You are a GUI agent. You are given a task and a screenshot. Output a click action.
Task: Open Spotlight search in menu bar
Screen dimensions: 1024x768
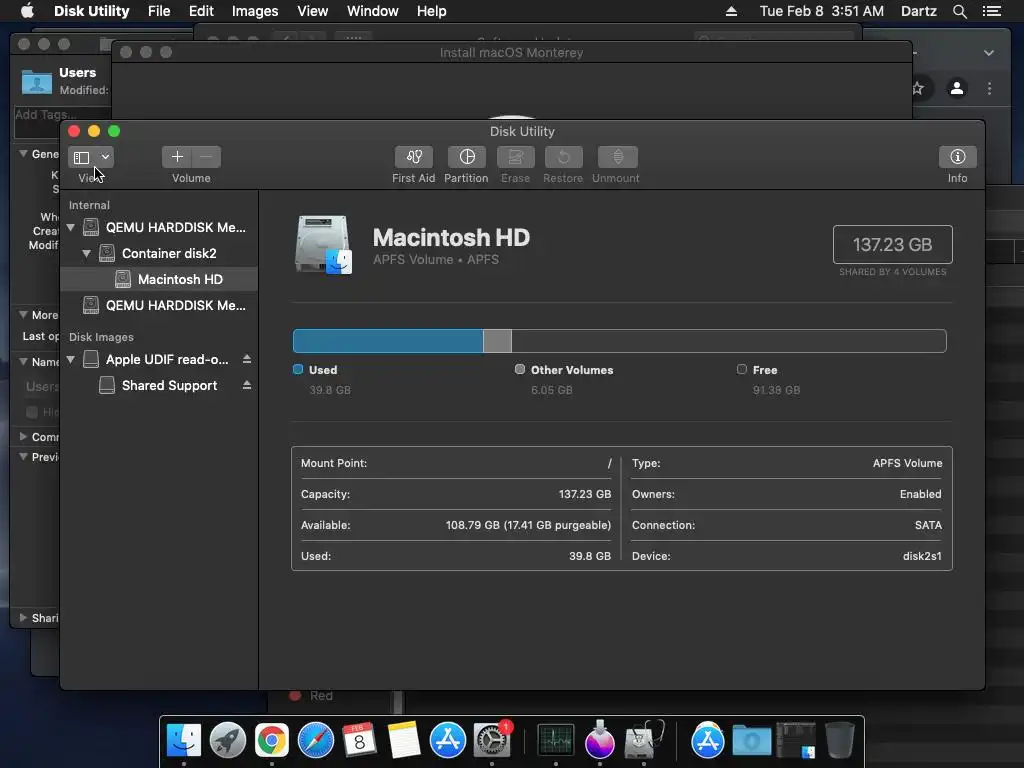click(959, 11)
